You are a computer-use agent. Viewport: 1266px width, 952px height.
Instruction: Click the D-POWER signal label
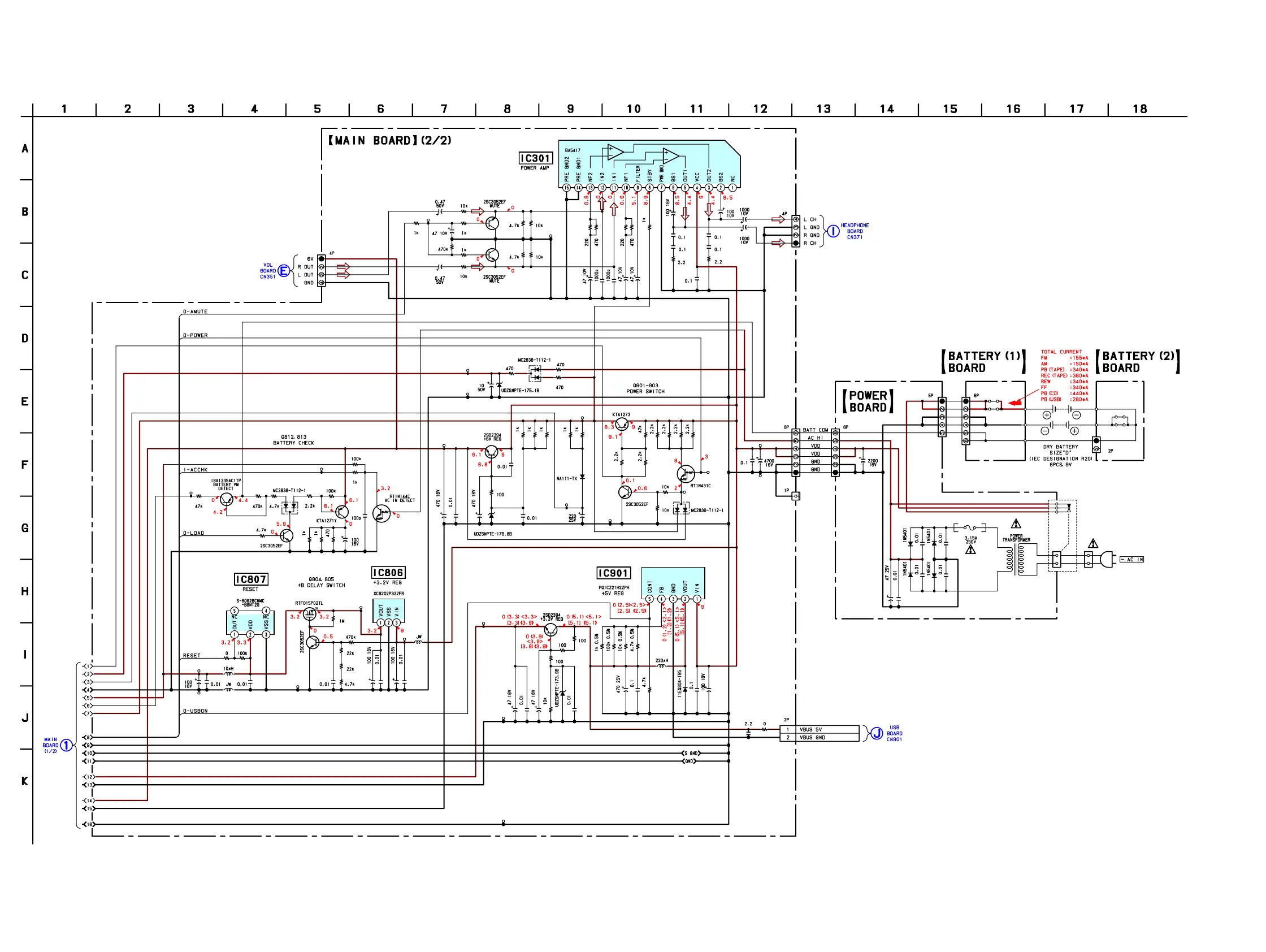tap(195, 335)
